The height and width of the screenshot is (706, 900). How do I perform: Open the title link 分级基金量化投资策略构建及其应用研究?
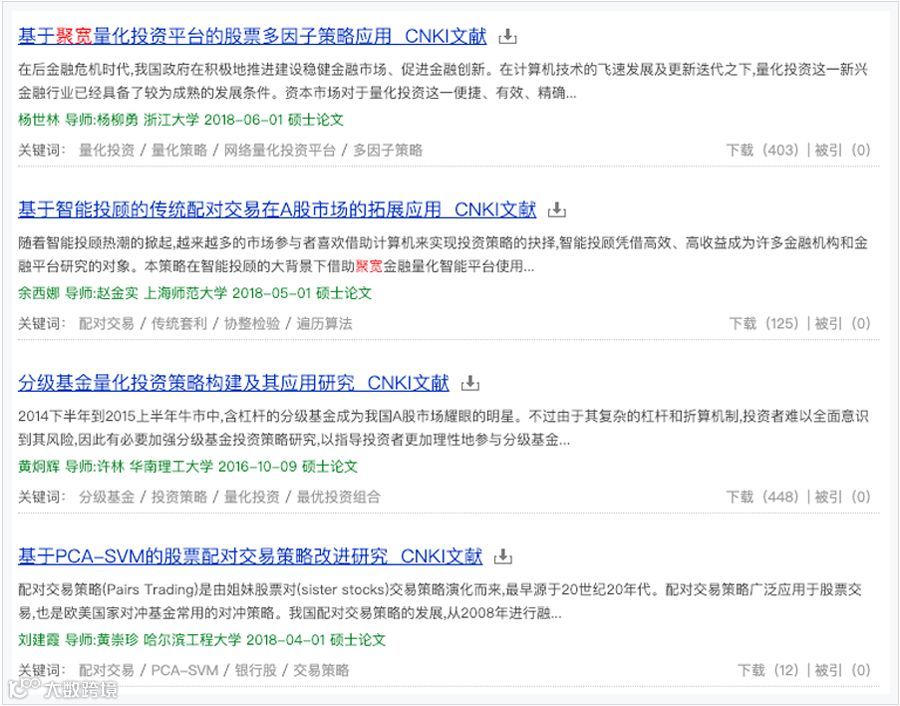(233, 383)
